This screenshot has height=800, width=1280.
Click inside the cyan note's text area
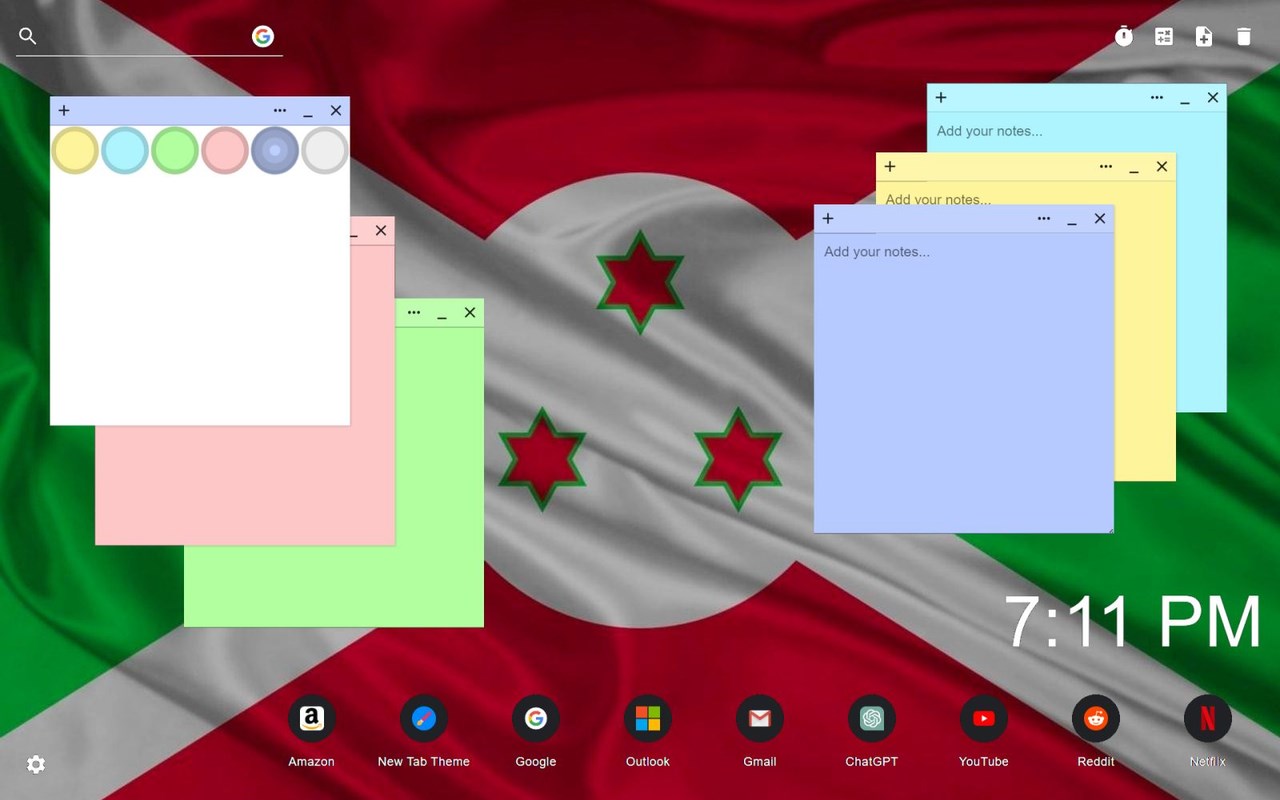point(1076,131)
